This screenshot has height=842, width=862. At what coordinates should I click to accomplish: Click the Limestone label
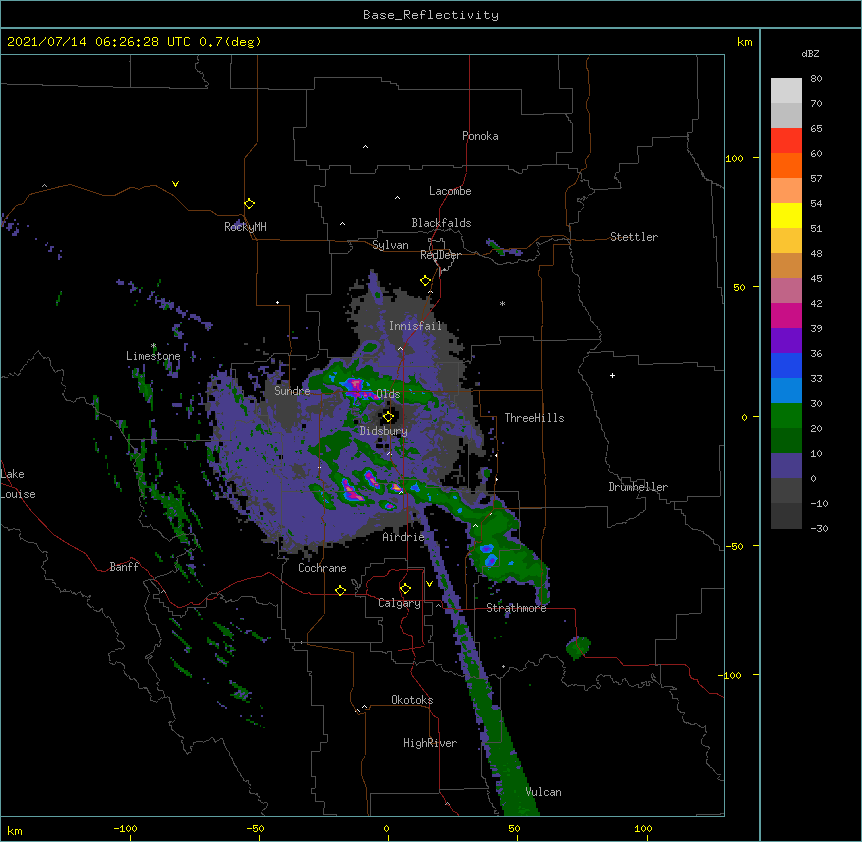coord(153,356)
